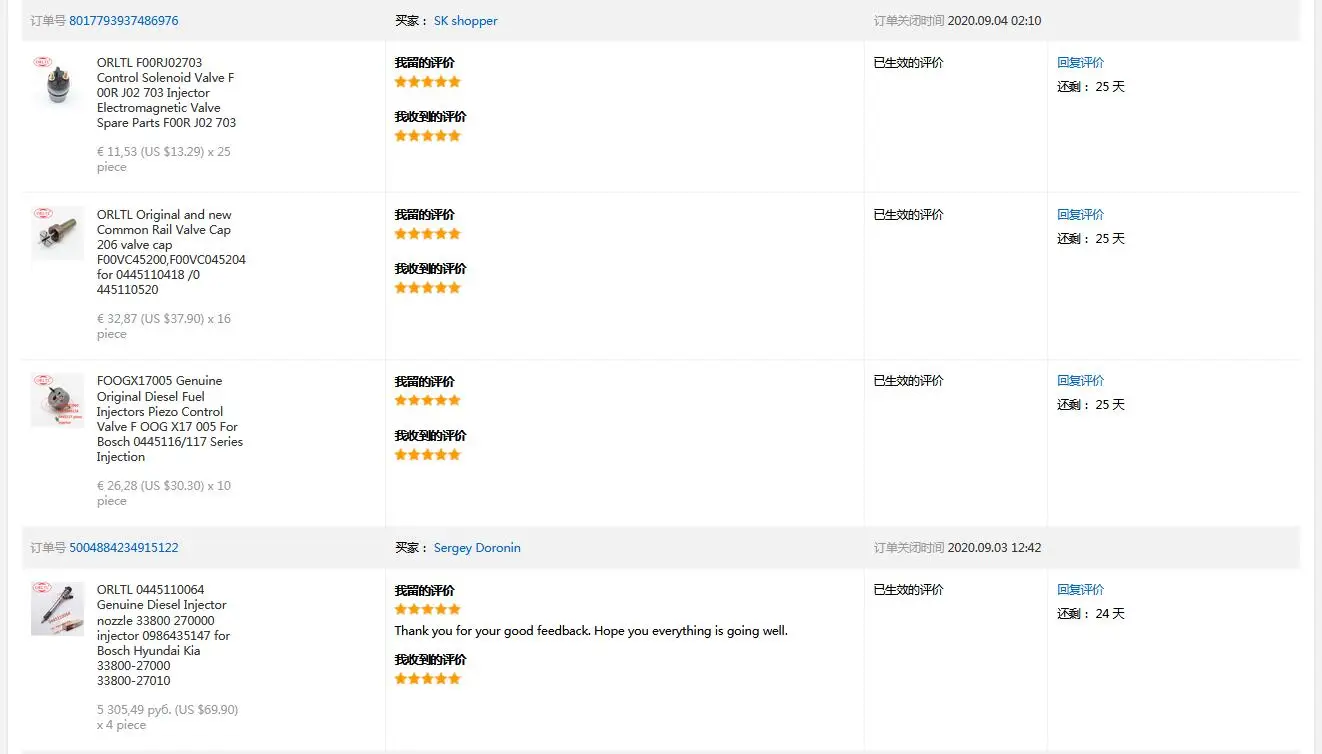Click 回复评价 for the FOOGX17005 piezo valve
Screen dimensions: 1322x754
click(x=1080, y=381)
